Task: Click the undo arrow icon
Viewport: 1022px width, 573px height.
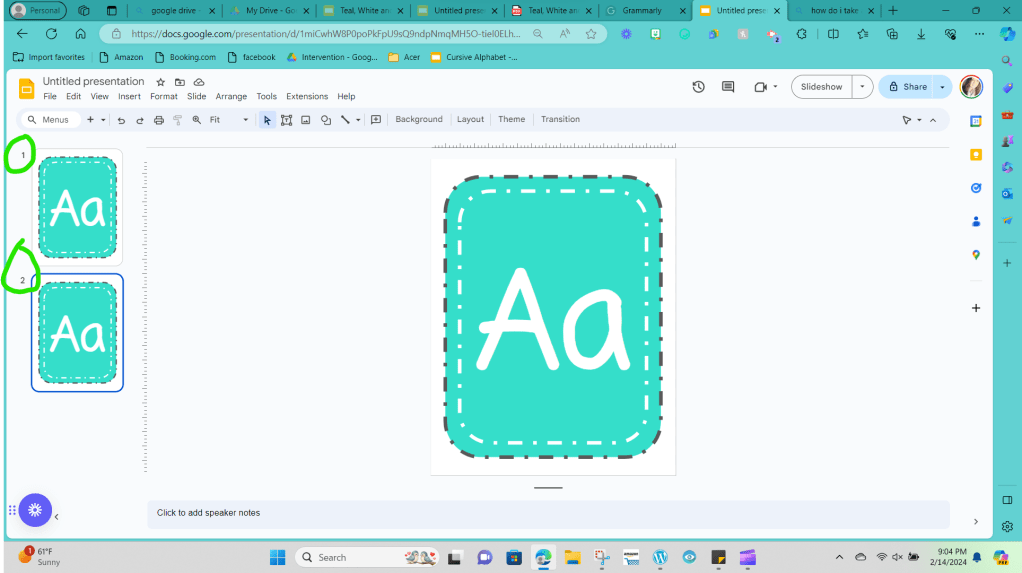Action: [x=121, y=120]
